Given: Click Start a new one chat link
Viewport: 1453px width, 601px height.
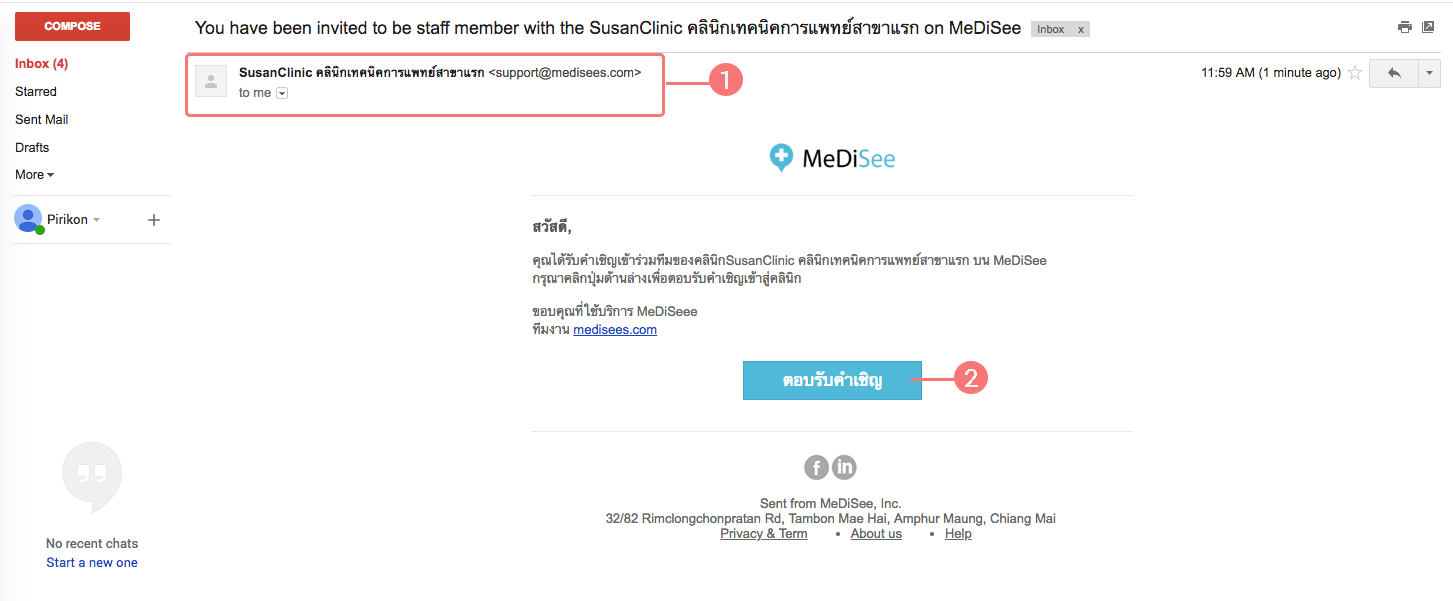Looking at the screenshot, I should (x=92, y=562).
